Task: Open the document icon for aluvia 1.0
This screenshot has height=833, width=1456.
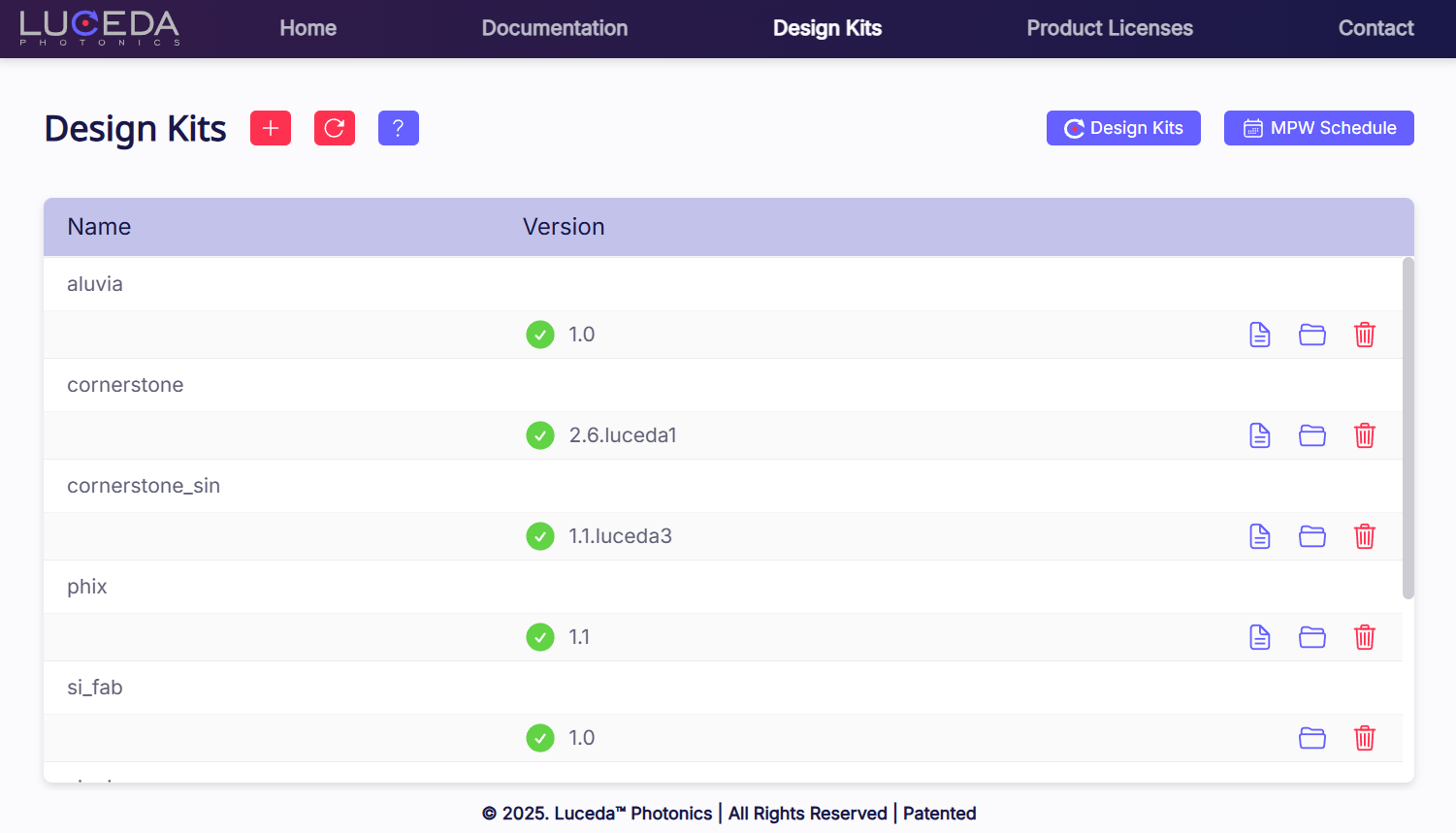Action: tap(1260, 335)
